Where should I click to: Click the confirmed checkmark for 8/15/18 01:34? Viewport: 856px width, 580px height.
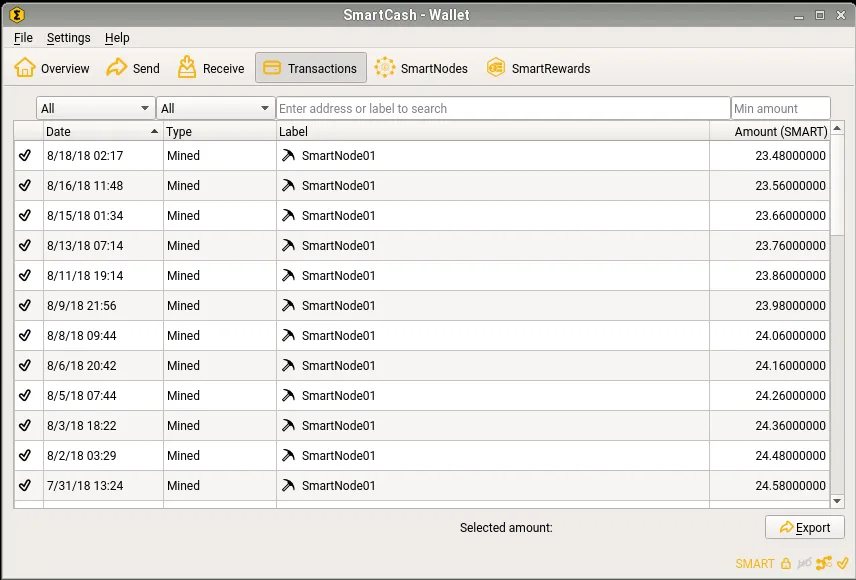click(25, 216)
